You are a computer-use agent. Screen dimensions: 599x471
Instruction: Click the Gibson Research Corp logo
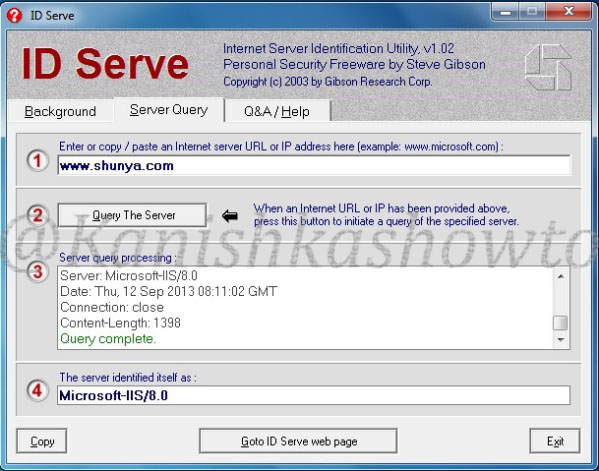pyautogui.click(x=548, y=68)
